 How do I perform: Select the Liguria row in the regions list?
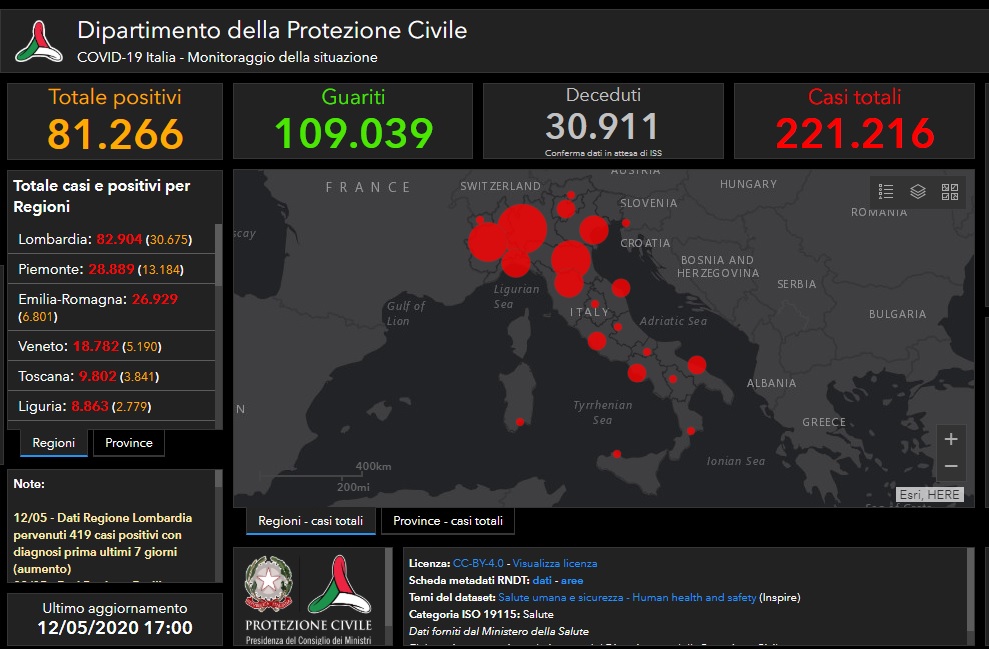[x=111, y=406]
